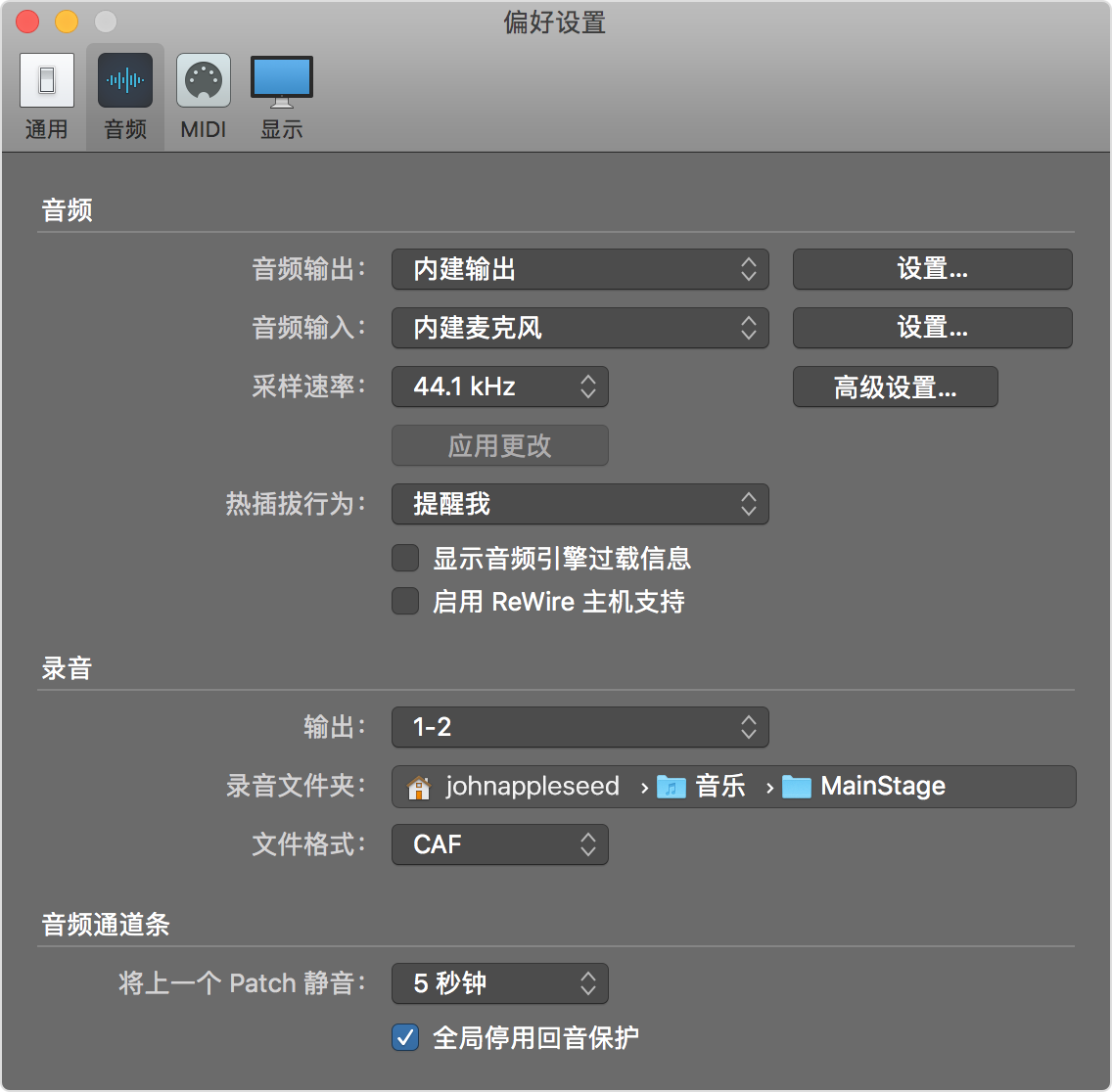This screenshot has height=1092, width=1112.
Task: Click the 音乐 music folder icon
Action: click(x=672, y=787)
